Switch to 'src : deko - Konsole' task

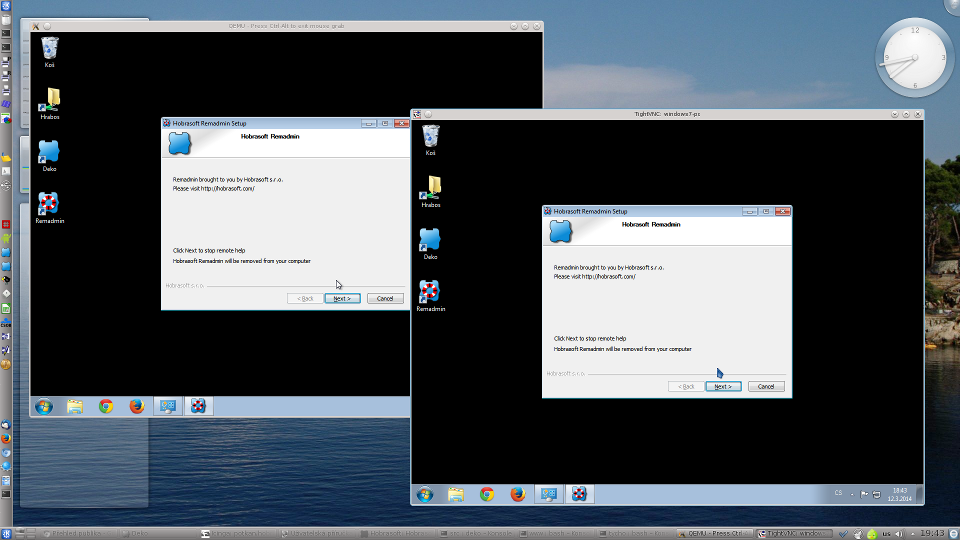[x=478, y=534]
